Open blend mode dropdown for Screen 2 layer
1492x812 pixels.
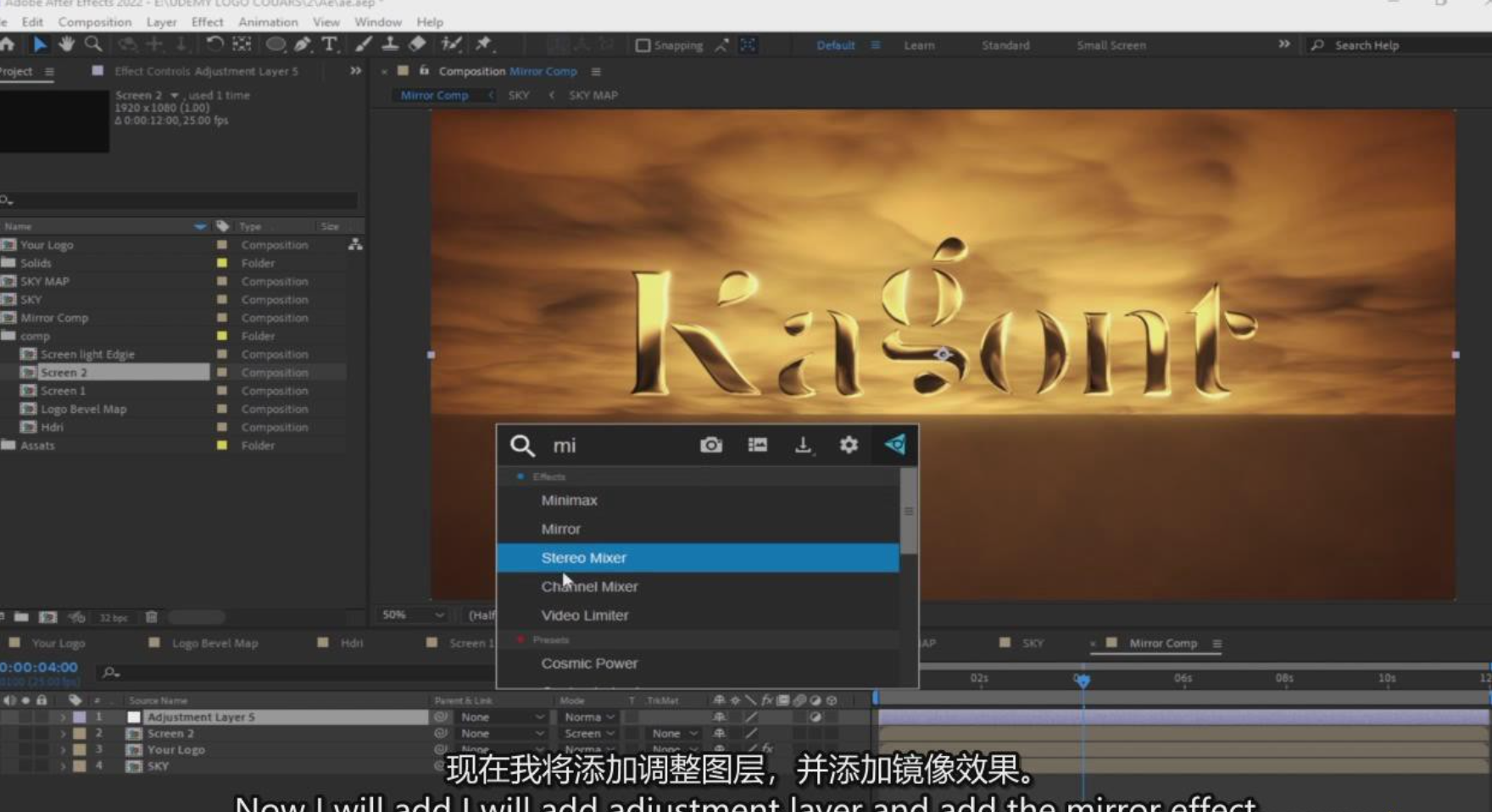(x=589, y=734)
